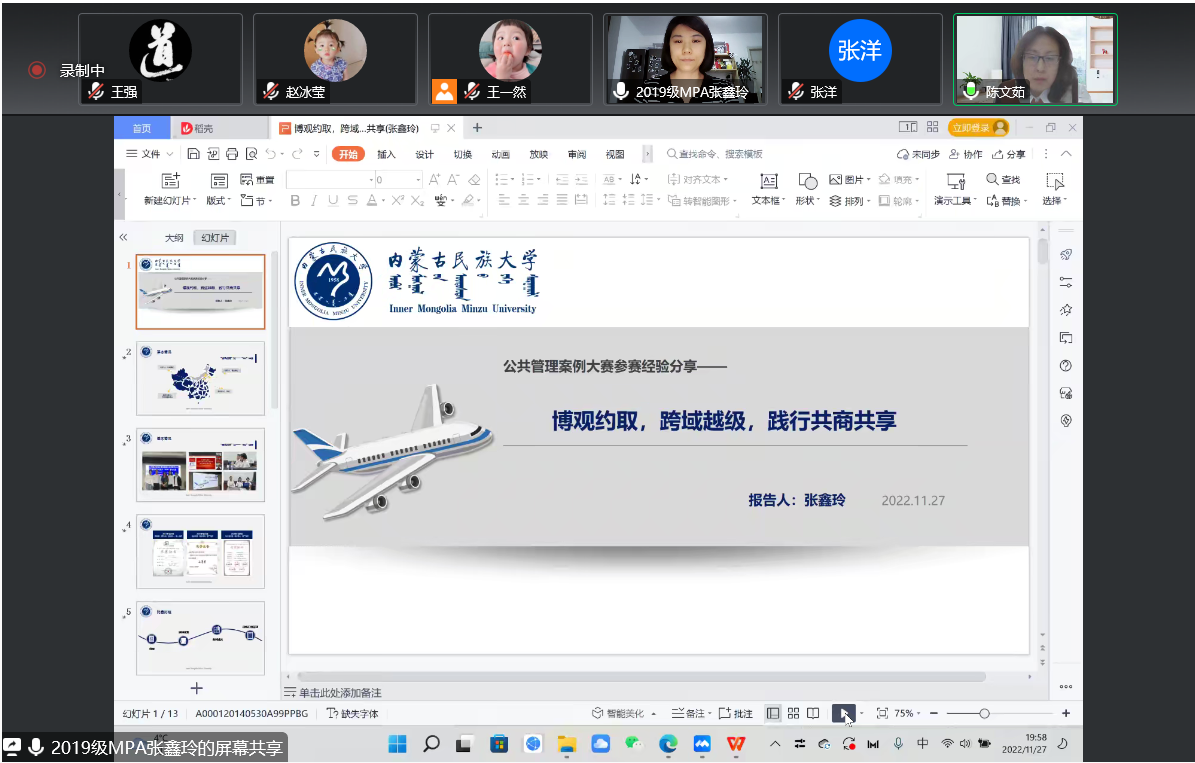Image resolution: width=1195 pixels, height=763 pixels.
Task: Toggle reading view button in status bar
Action: (813, 713)
